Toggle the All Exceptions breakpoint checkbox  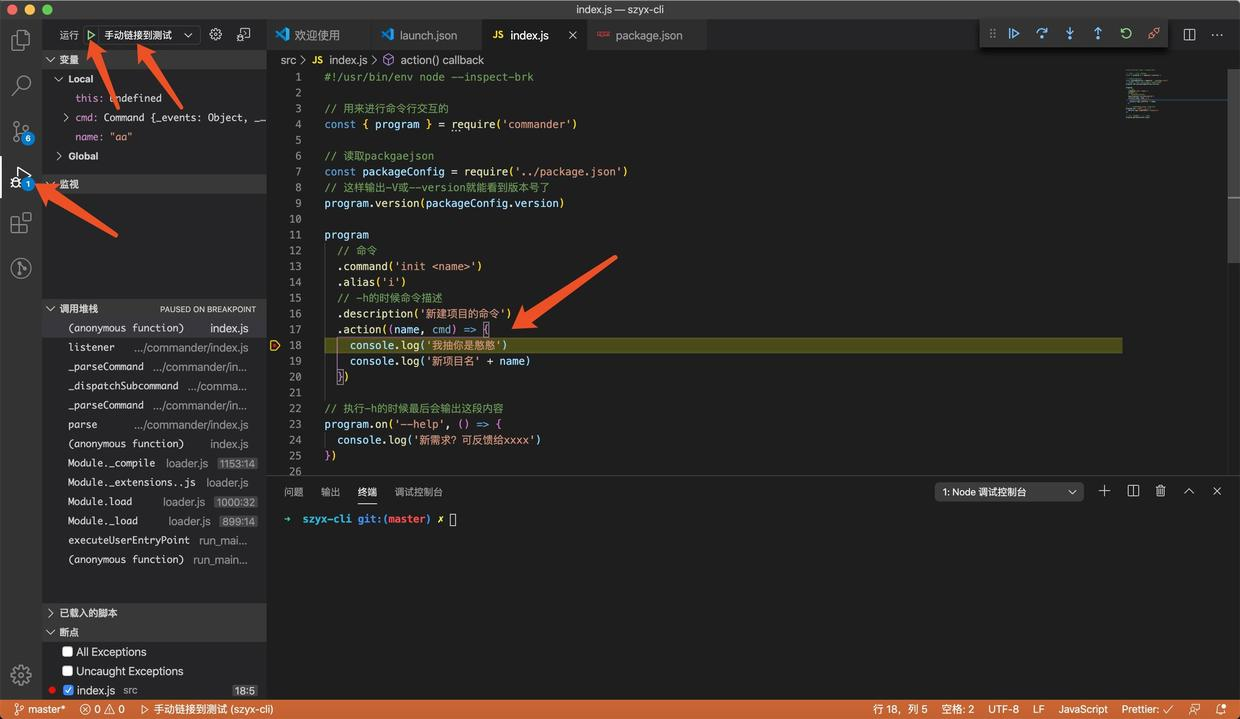[x=67, y=652]
